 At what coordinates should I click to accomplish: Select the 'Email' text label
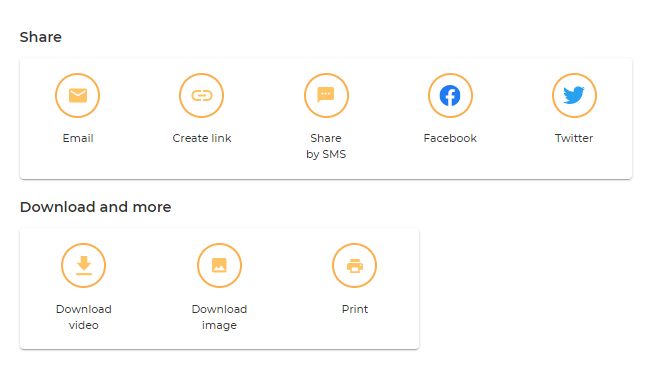point(78,138)
